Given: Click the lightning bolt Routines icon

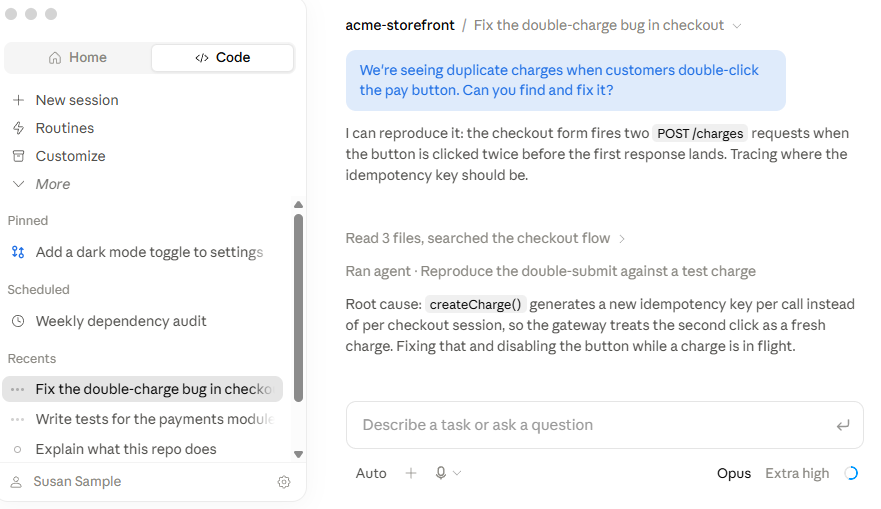Looking at the screenshot, I should point(19,128).
